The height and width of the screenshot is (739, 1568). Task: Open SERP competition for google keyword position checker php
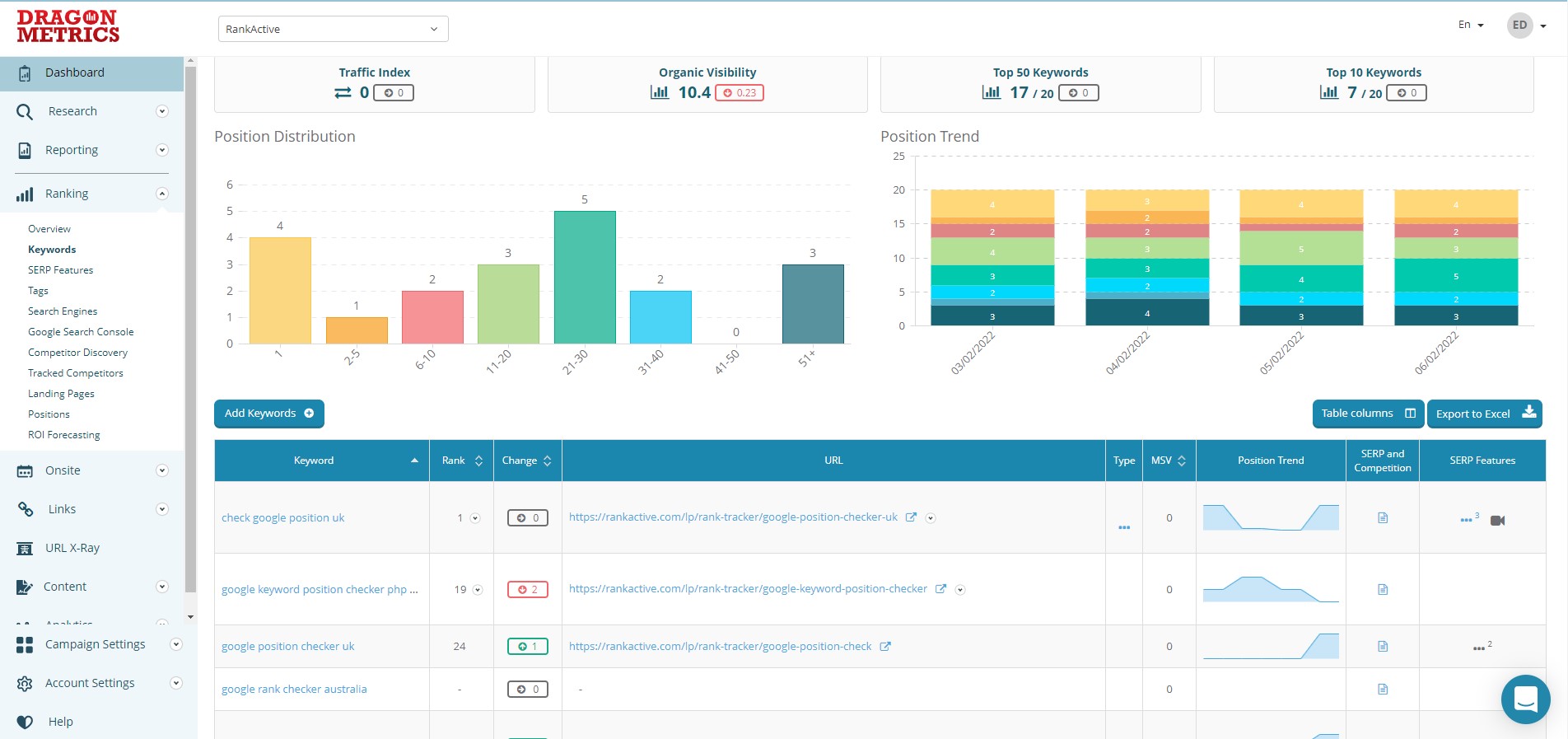[1383, 590]
